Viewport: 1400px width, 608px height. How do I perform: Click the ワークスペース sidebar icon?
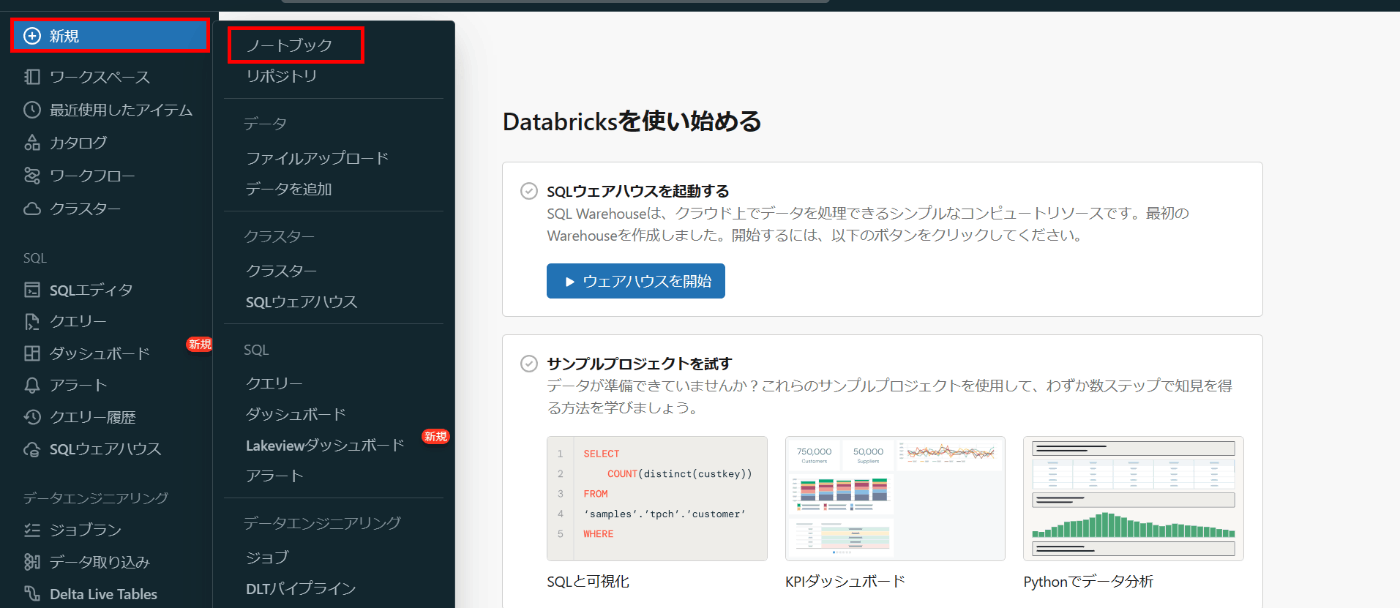pos(32,77)
